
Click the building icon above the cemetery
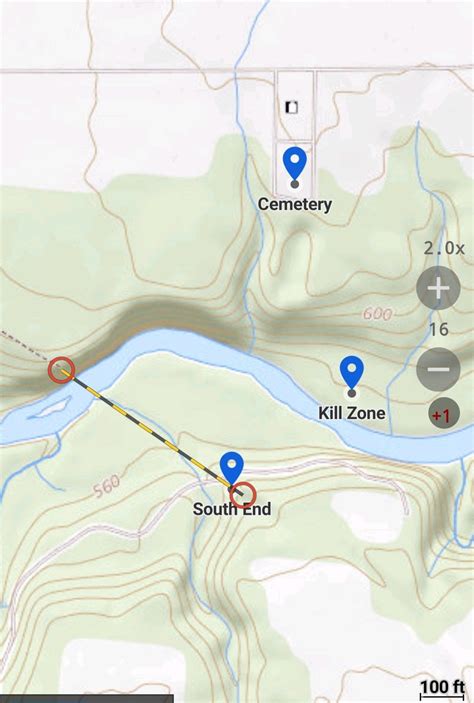[291, 107]
